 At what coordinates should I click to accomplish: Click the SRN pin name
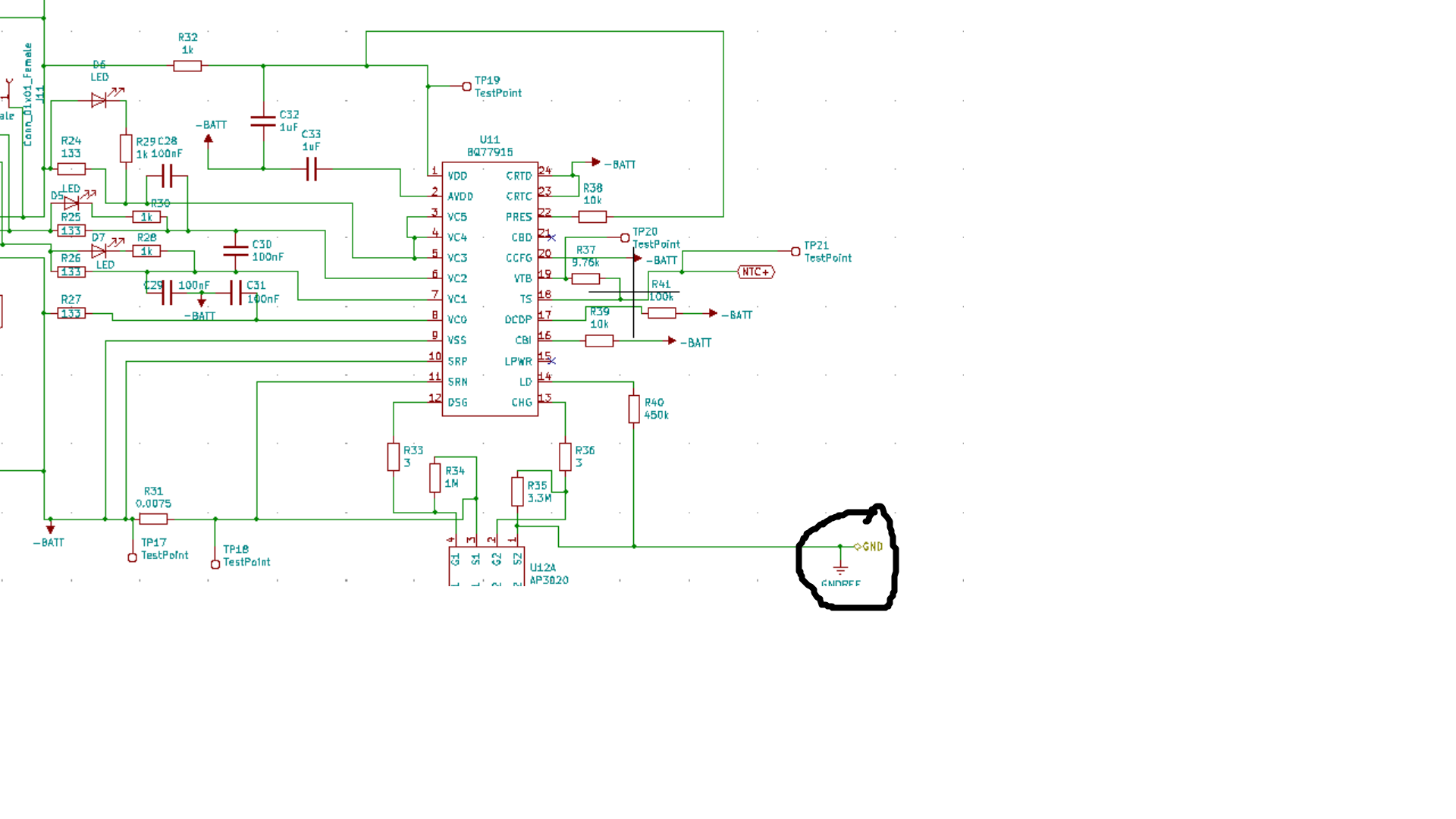click(457, 382)
